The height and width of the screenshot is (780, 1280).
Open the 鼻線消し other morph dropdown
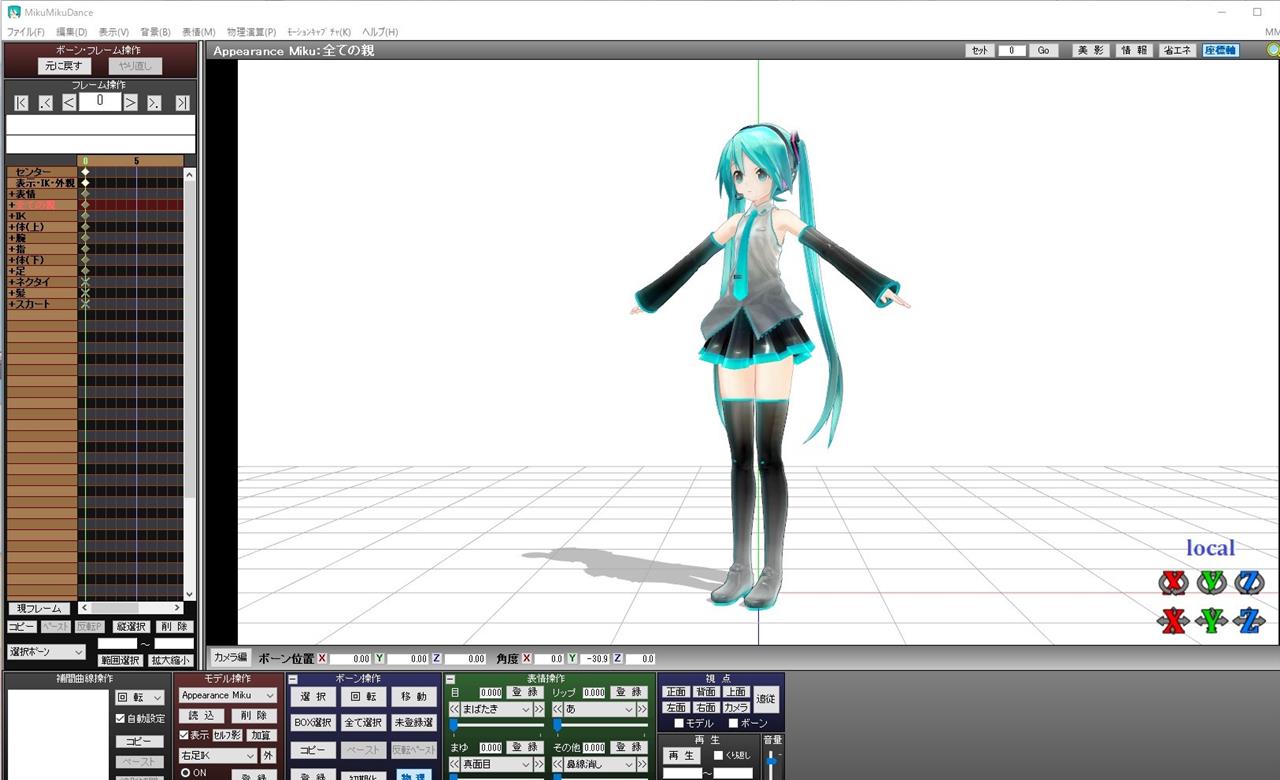tap(599, 764)
